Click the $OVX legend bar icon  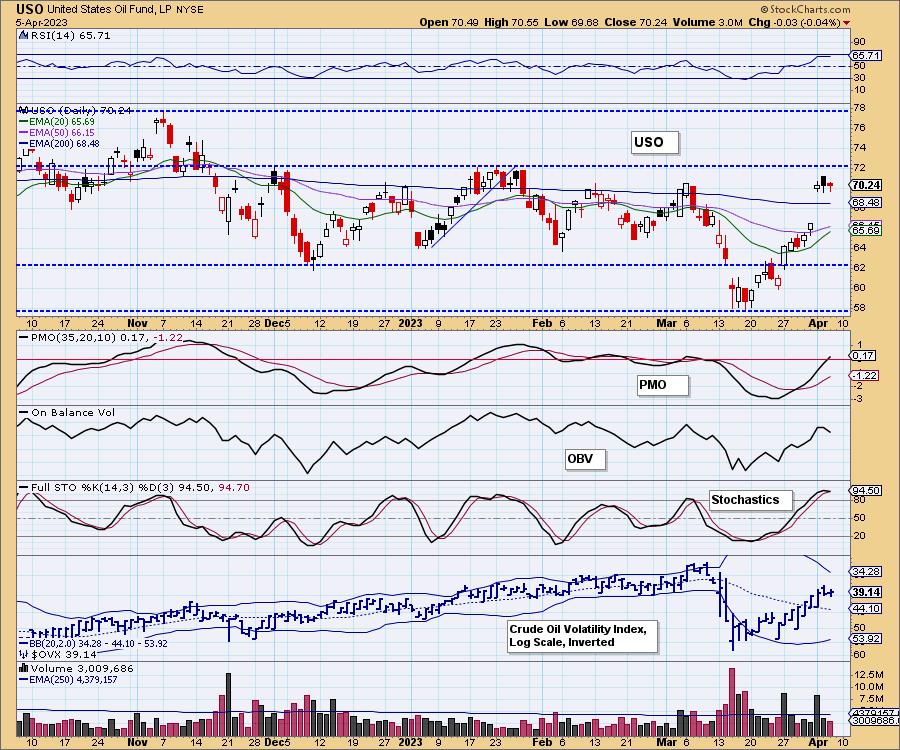click(24, 654)
